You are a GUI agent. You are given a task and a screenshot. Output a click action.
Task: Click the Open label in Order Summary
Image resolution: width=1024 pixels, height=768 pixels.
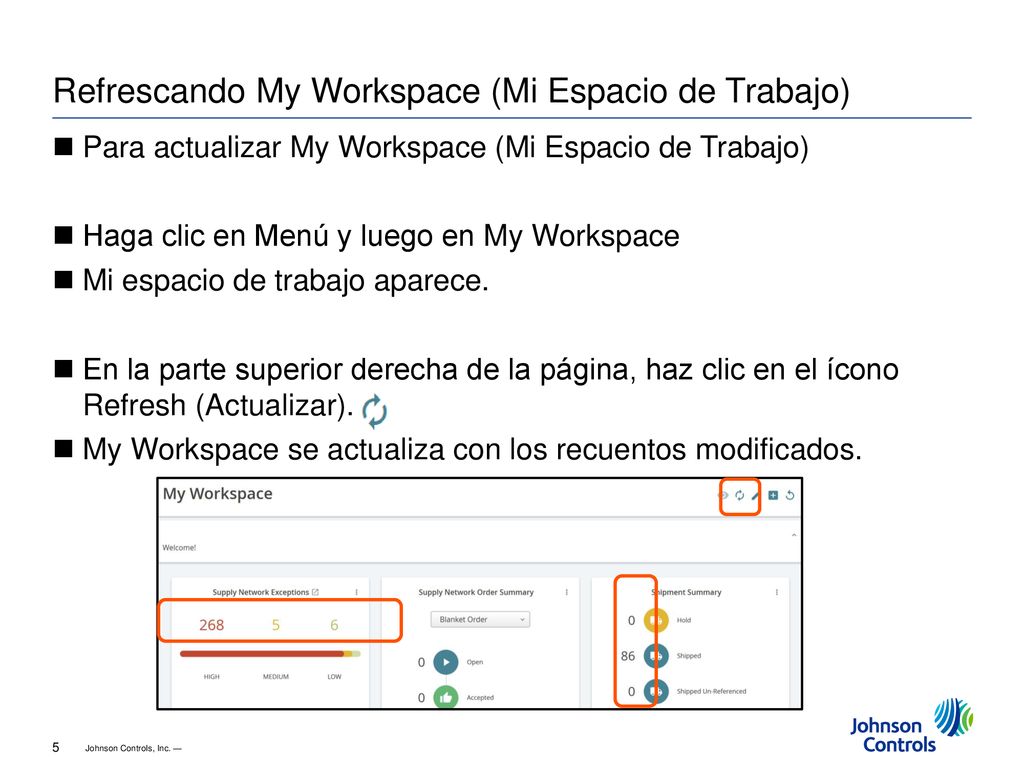point(475,662)
